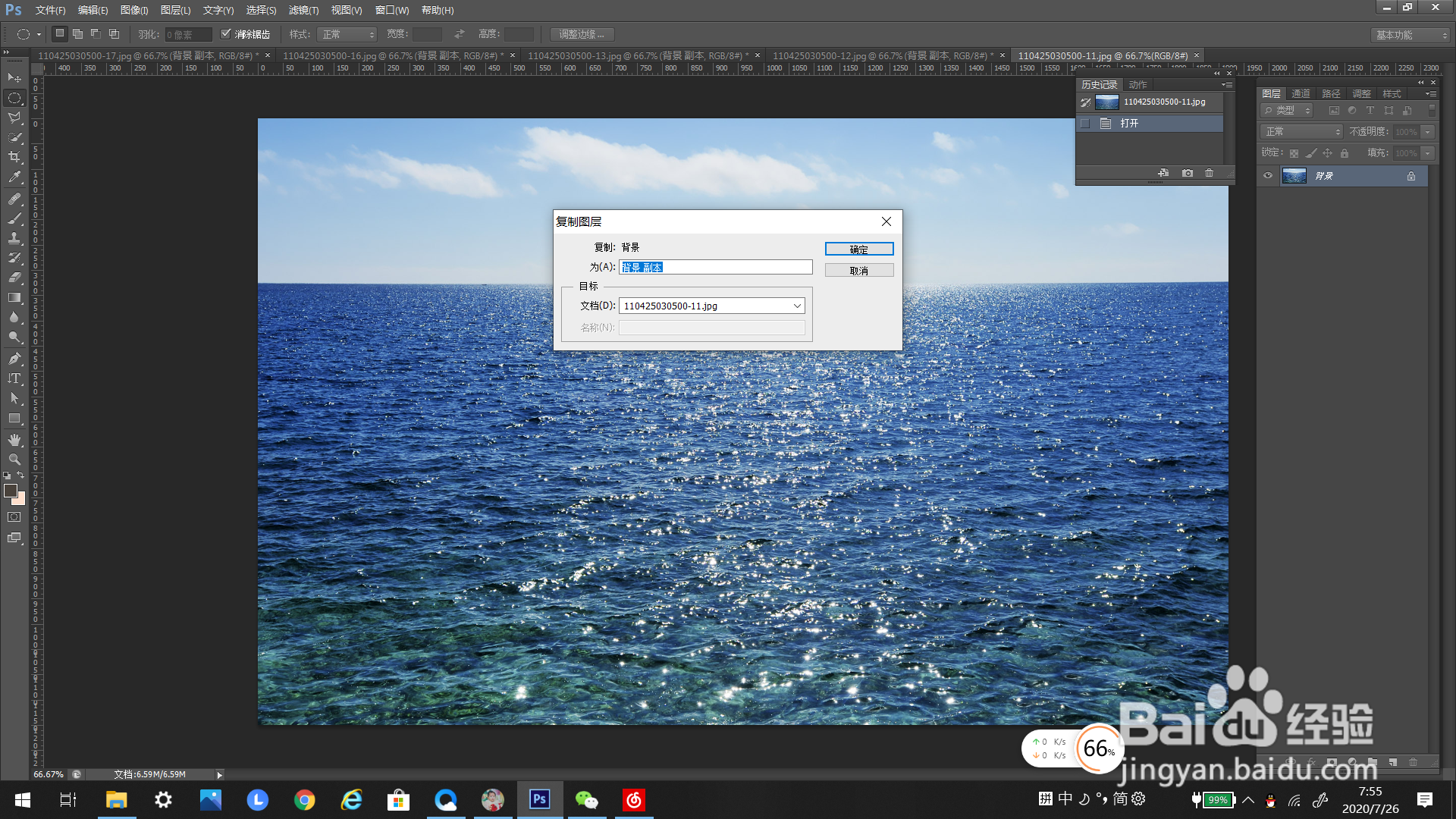Select the Pen tool
Image resolution: width=1456 pixels, height=819 pixels.
point(14,359)
